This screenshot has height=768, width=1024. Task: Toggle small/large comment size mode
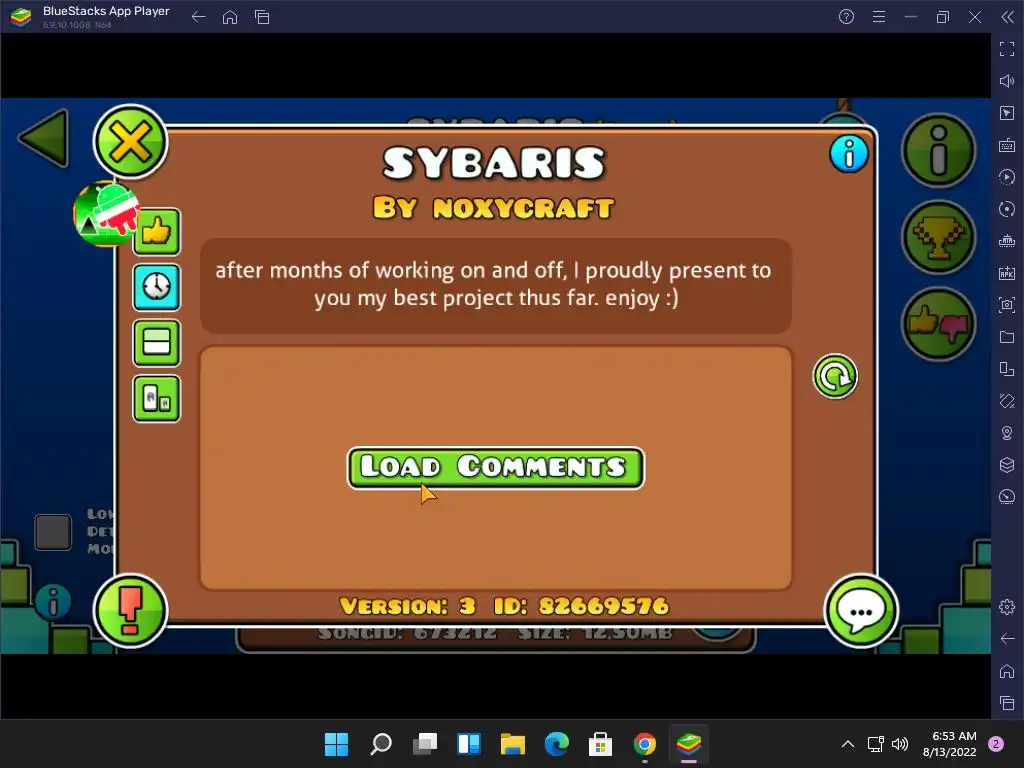(x=157, y=398)
